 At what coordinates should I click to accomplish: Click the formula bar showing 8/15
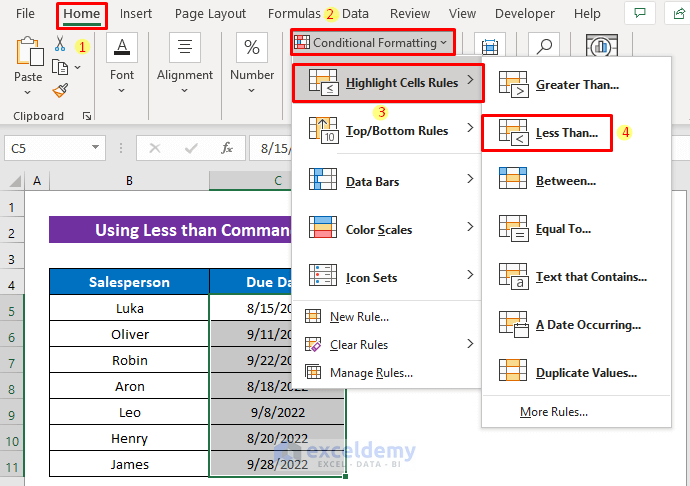[x=271, y=148]
